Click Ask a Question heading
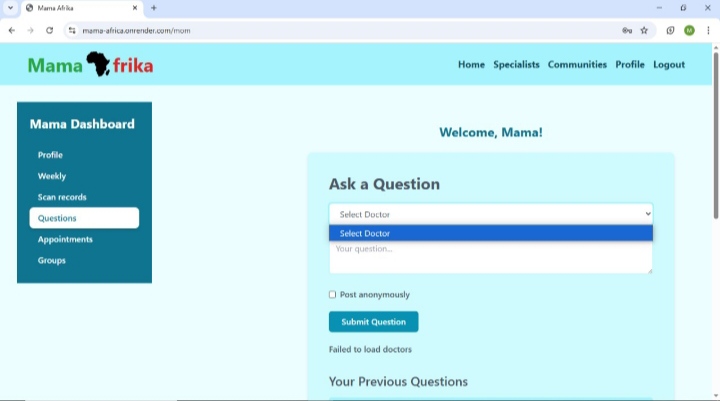Viewport: 720px width, 401px height. tap(384, 184)
